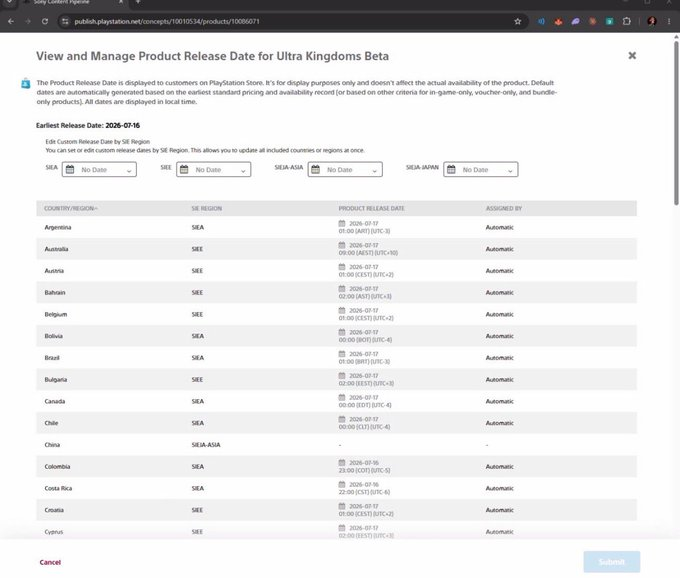Click calendar icon in Austria release date
Screen dimensions: 680x578
point(342,267)
